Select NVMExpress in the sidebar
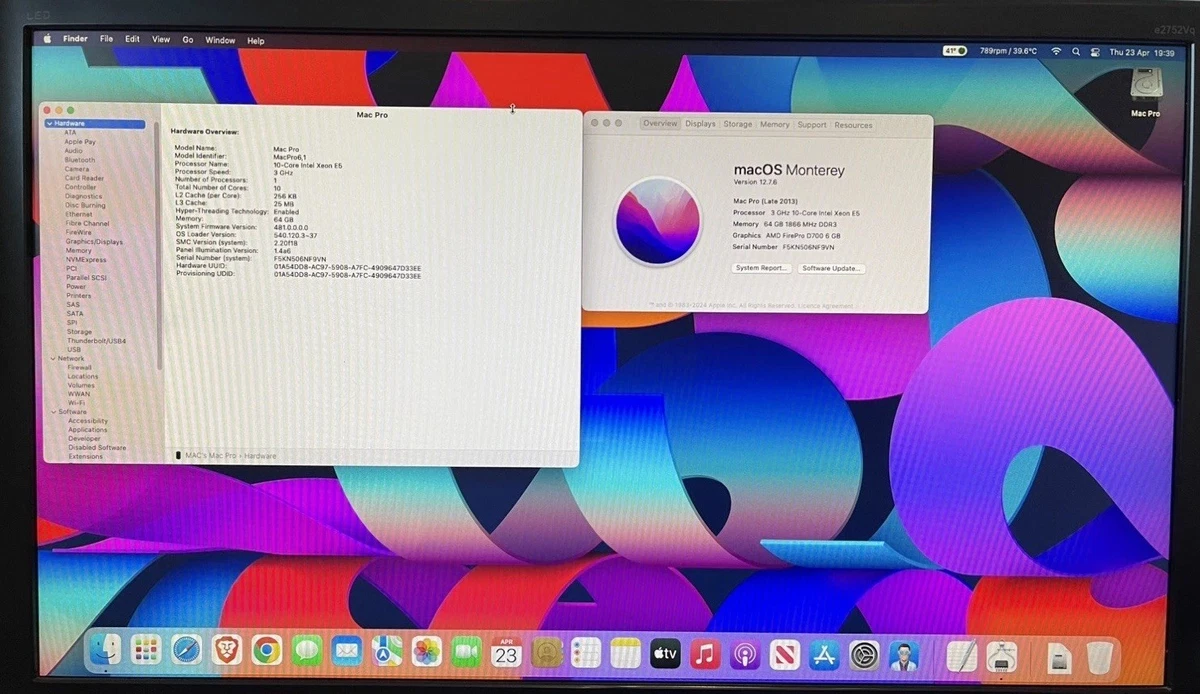The width and height of the screenshot is (1200, 694). click(85, 259)
